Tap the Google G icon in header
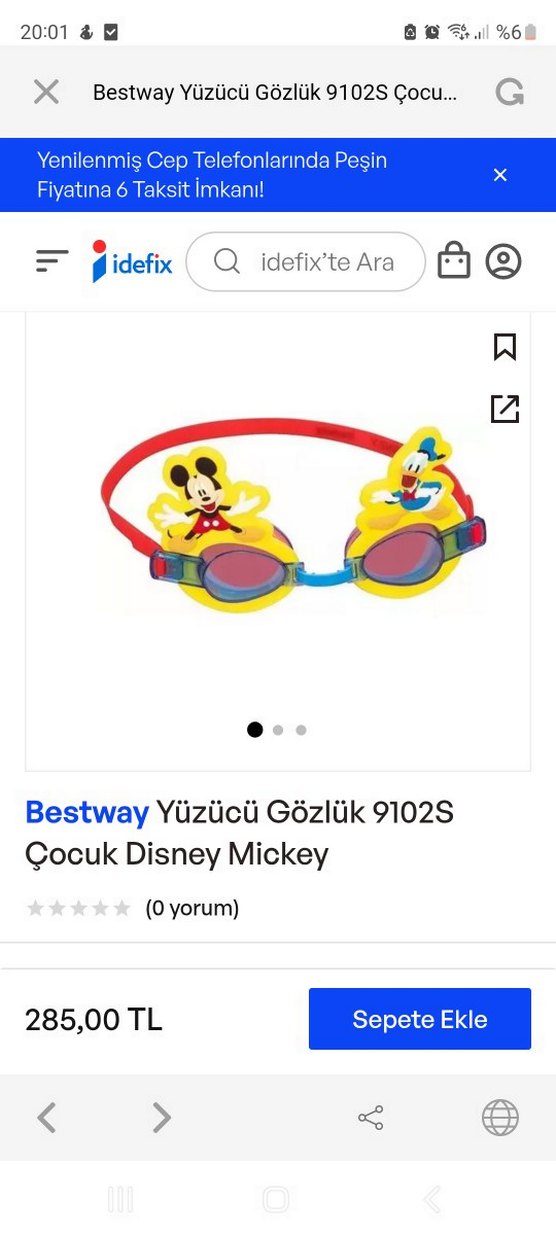Viewport: 556px width, 1235px height. point(509,92)
